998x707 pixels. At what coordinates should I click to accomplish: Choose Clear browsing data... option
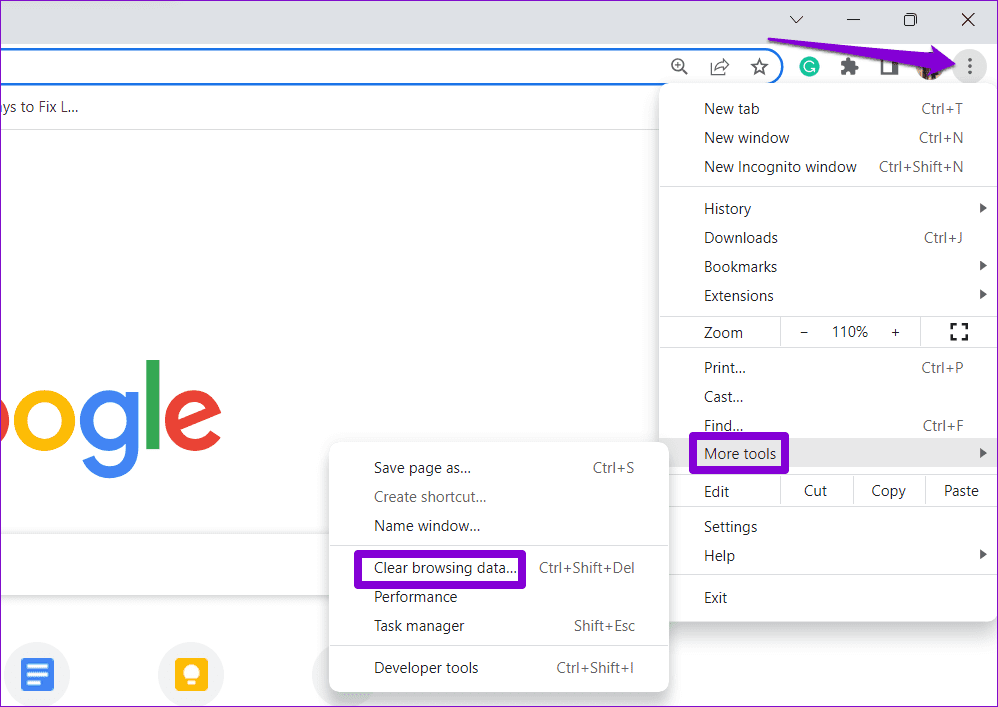tap(499, 568)
